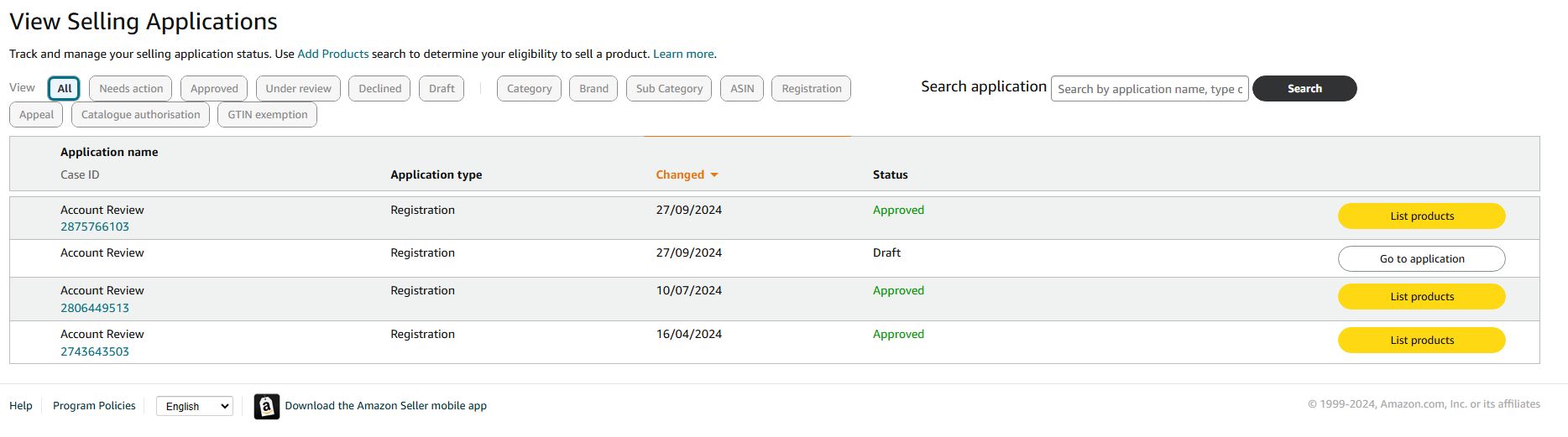This screenshot has height=437, width=1568.
Task: Click the Application name header
Action: click(109, 153)
